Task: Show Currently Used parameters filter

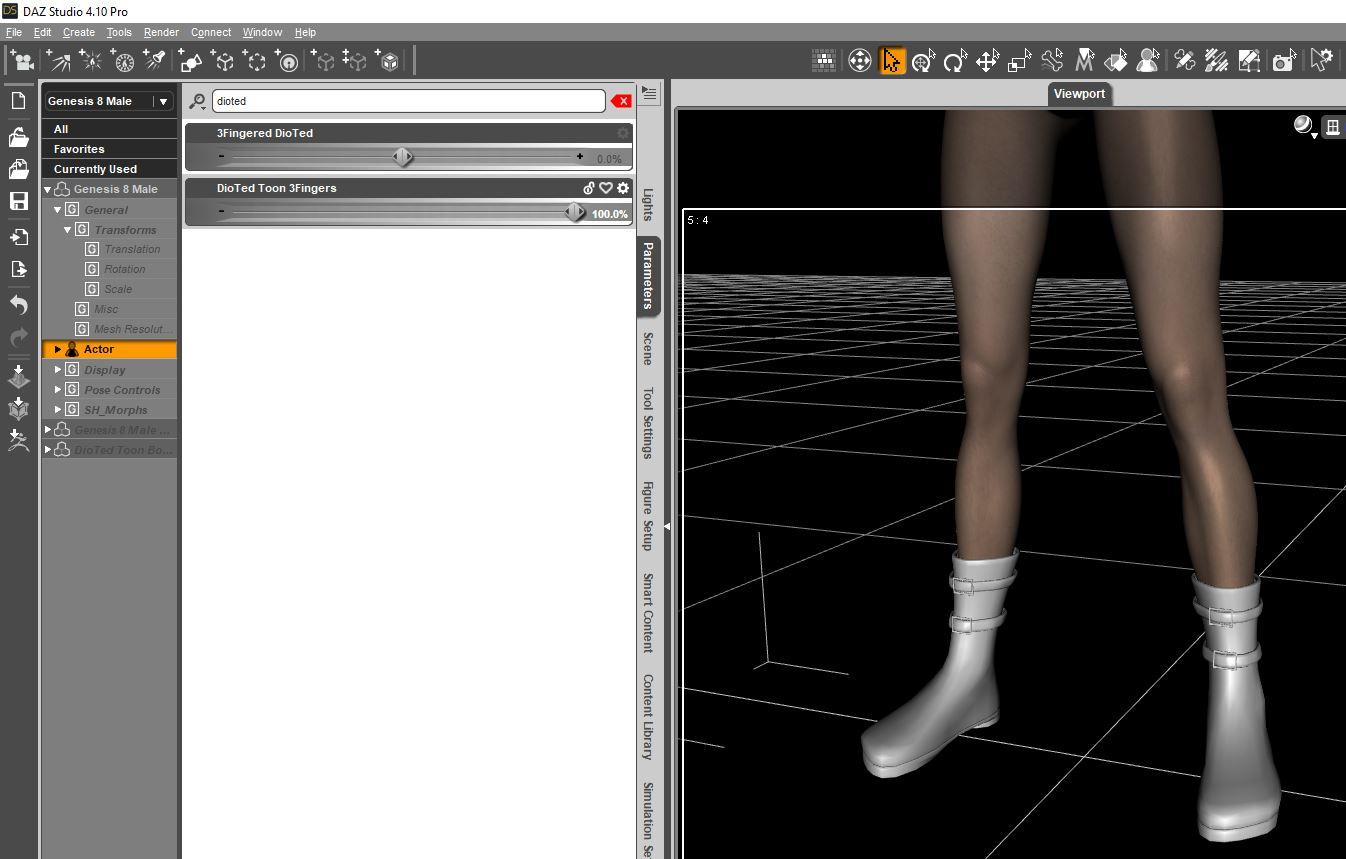Action: [110, 169]
